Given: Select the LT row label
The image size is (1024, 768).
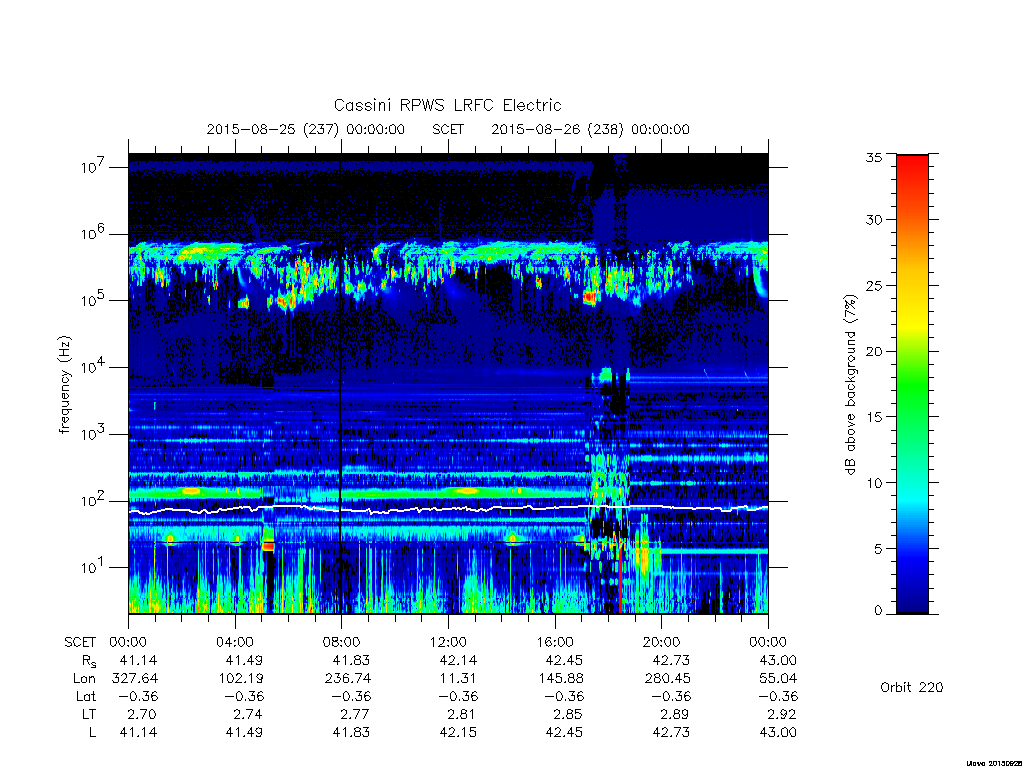Looking at the screenshot, I should tap(88, 714).
